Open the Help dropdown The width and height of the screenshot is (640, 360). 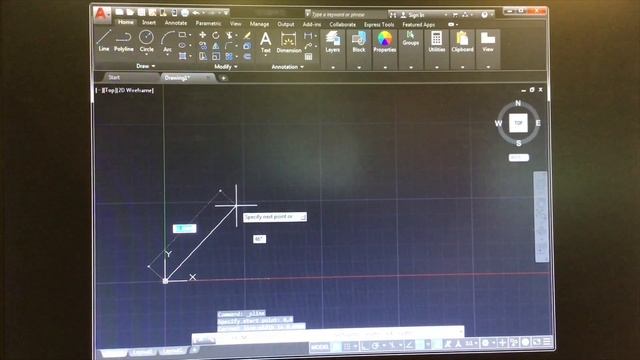492,15
